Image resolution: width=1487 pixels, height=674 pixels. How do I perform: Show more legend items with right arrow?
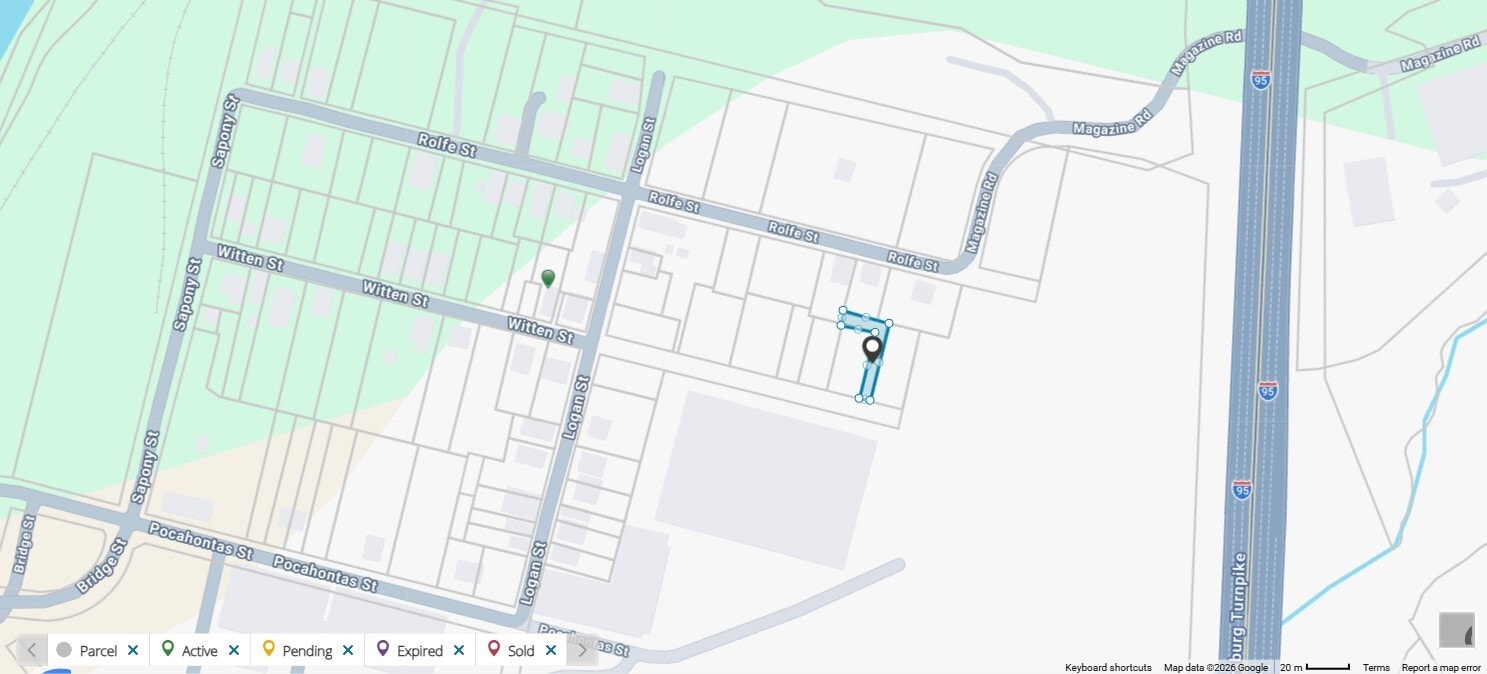click(x=582, y=650)
